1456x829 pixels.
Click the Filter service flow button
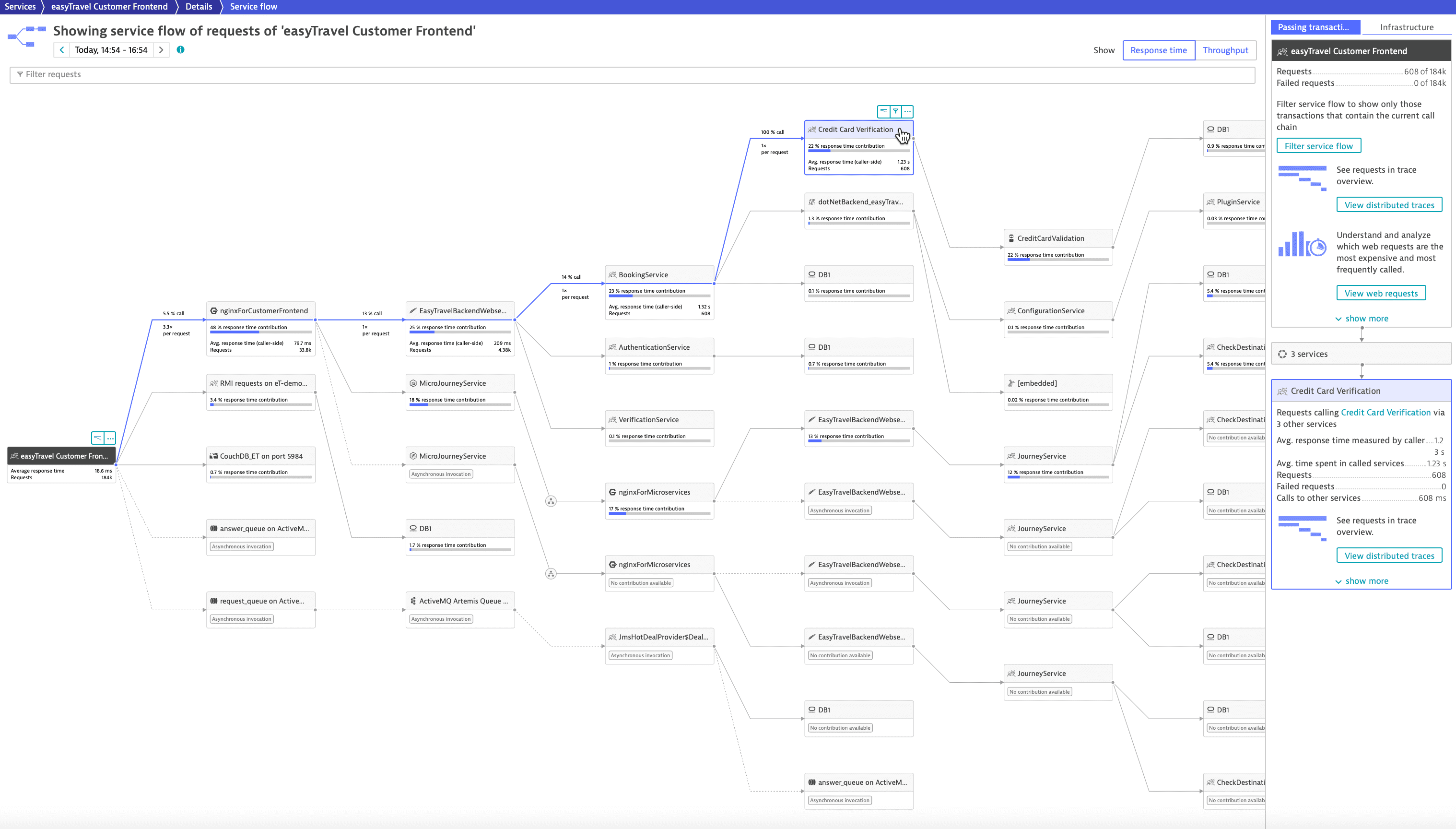point(1318,146)
